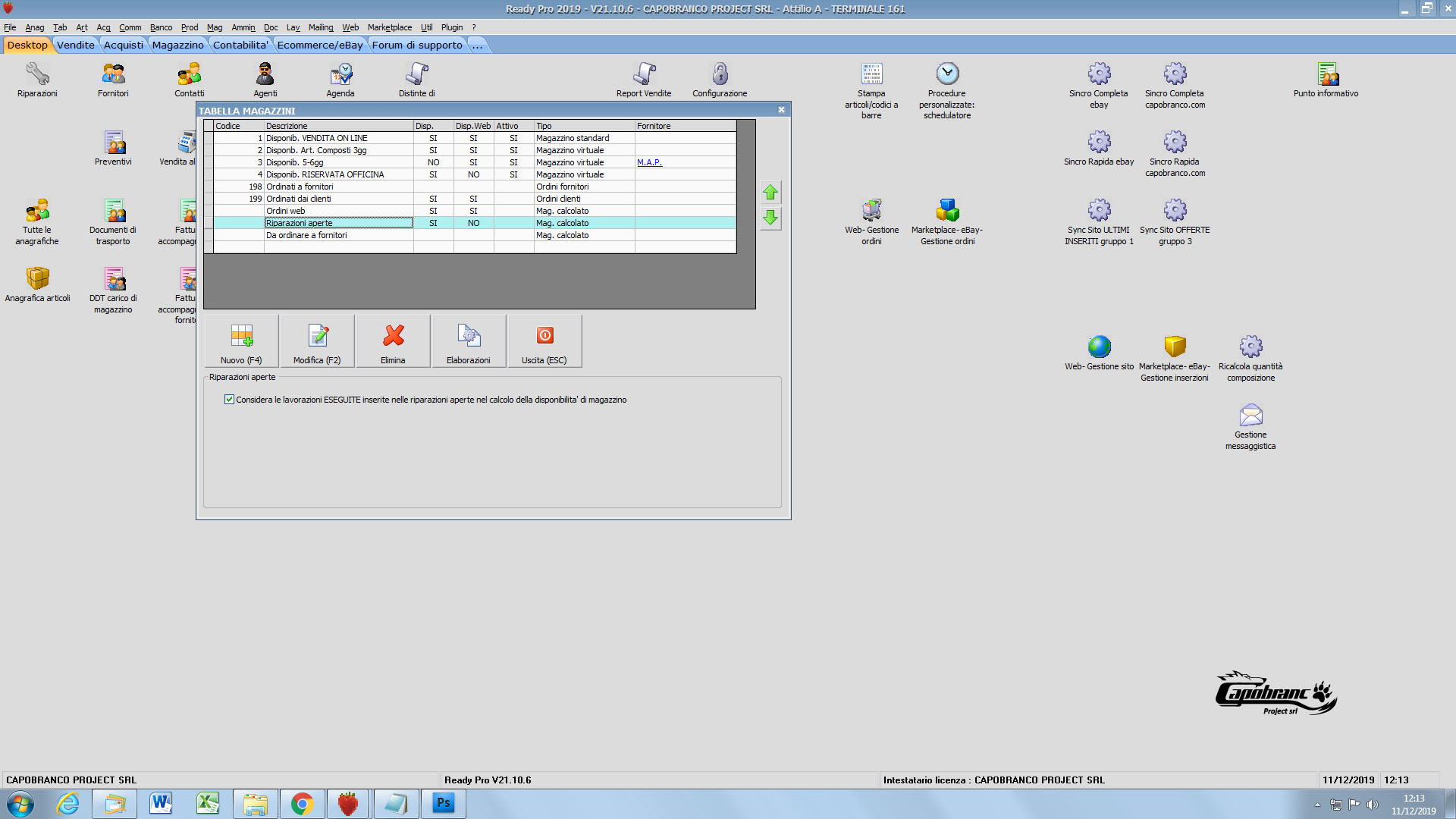Close the TABELLA MAGAZZINI window
This screenshot has width=1456, height=819.
pyautogui.click(x=781, y=110)
